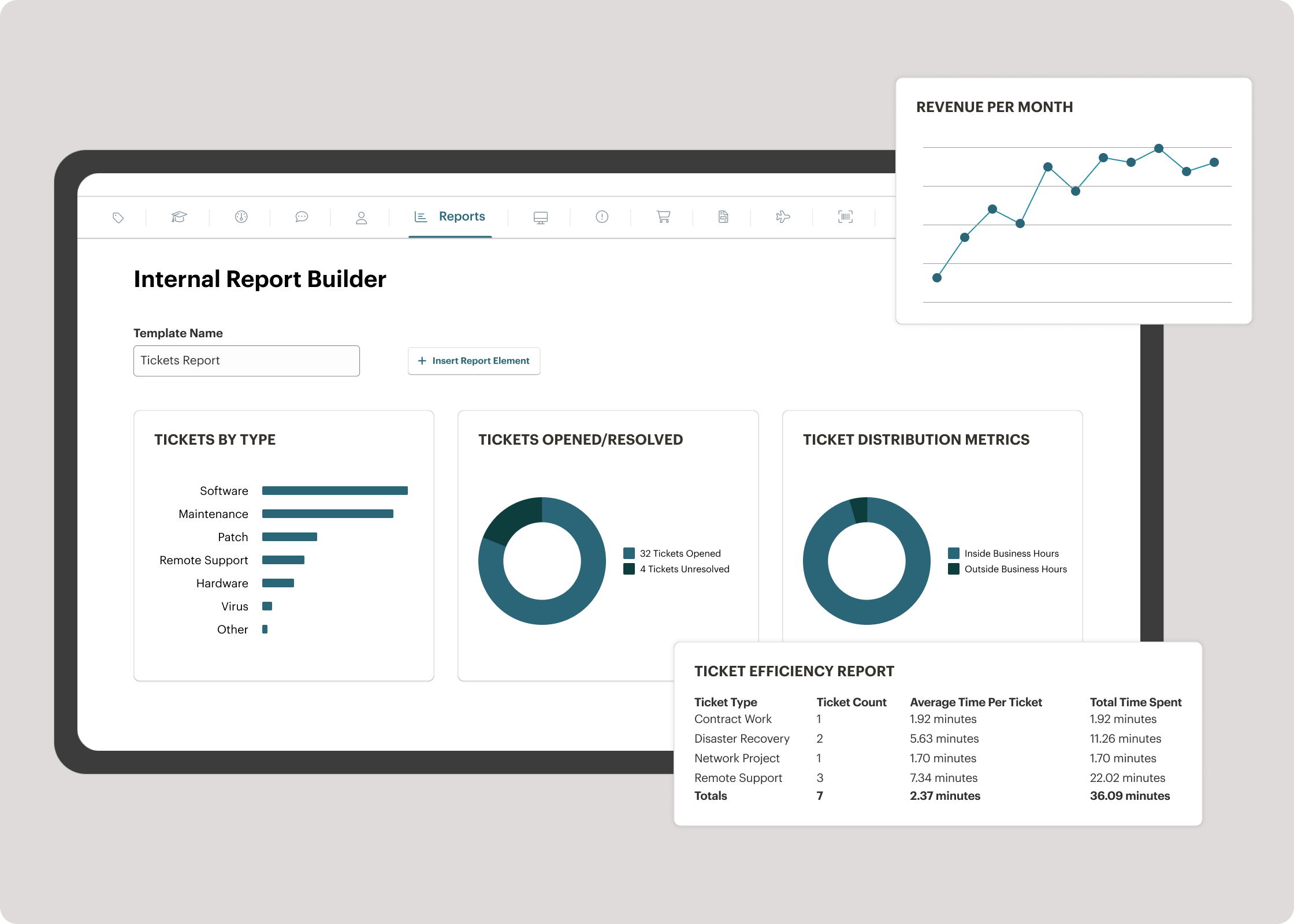1294x924 pixels.
Task: Click the 32 Tickets Opened legend swatch
Action: [x=629, y=553]
